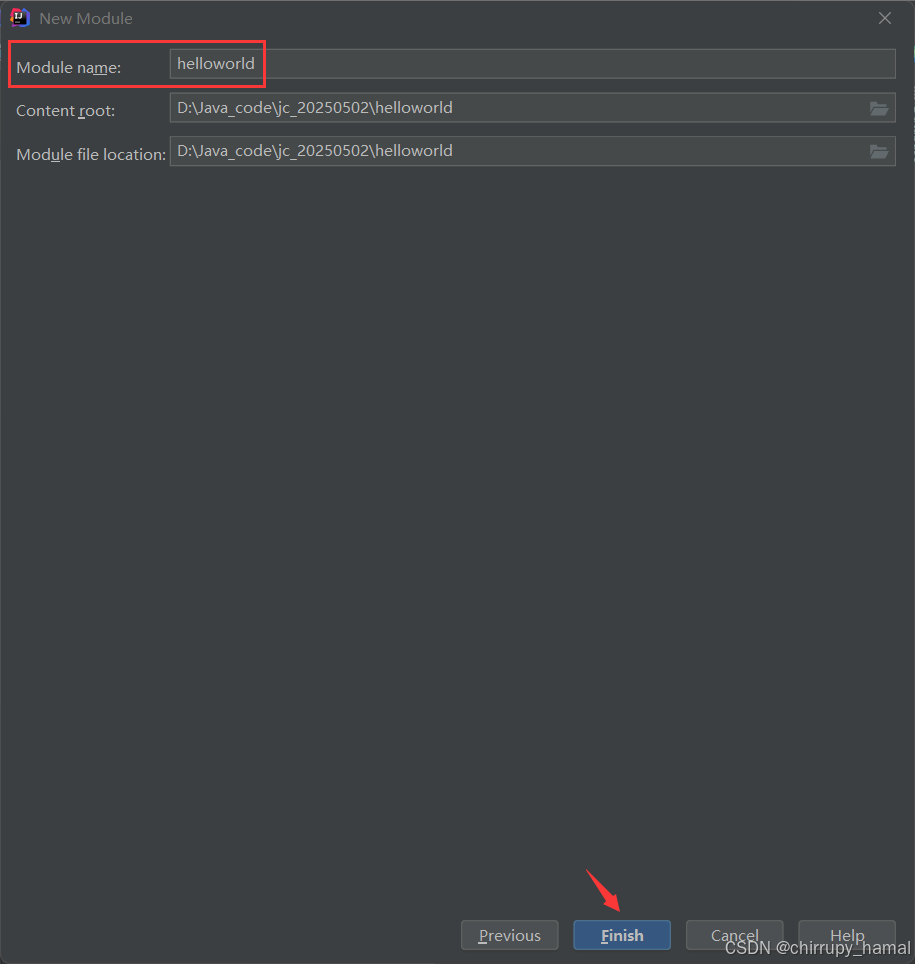Focus the Module name input field

(x=533, y=64)
